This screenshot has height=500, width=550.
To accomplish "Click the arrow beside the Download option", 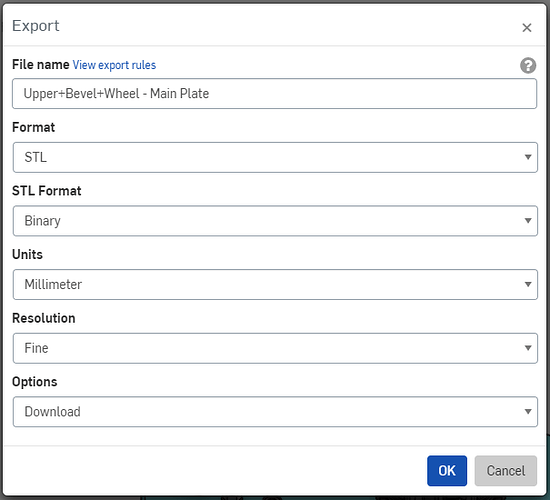I will (x=528, y=412).
